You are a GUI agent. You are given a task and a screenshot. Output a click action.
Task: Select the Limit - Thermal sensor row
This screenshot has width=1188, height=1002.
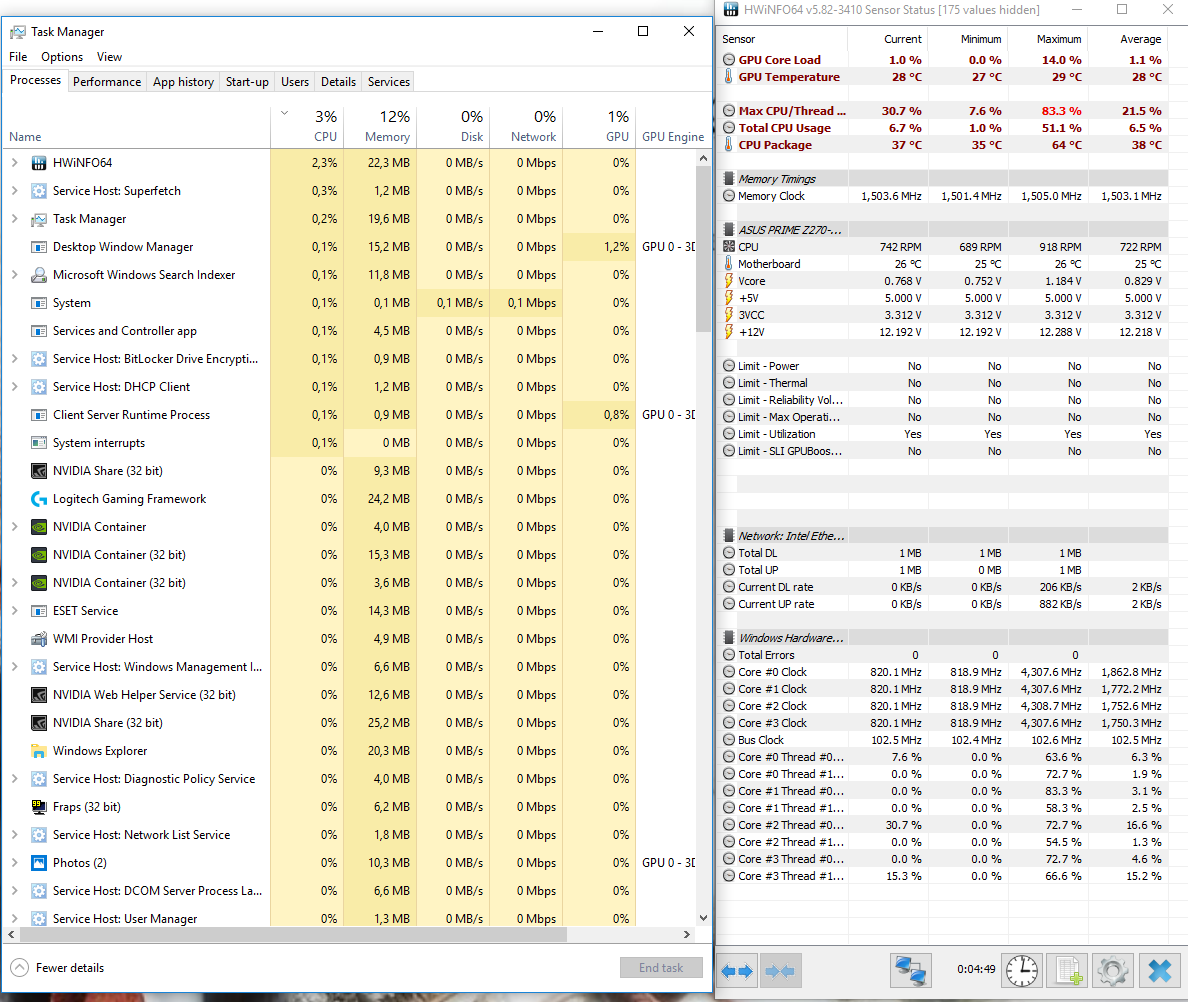click(x=942, y=383)
